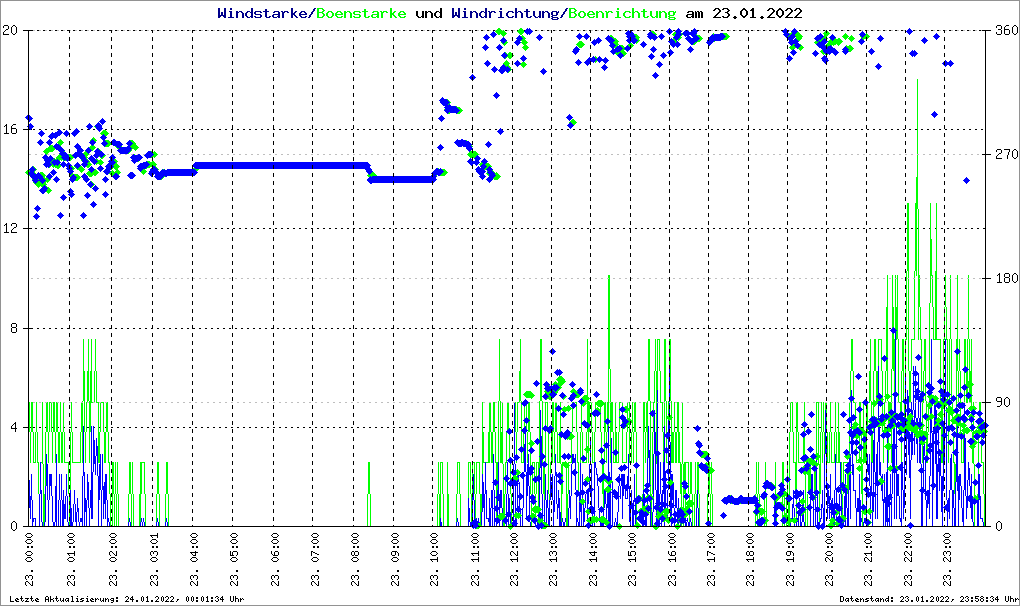
Task: Click the time label '23. 14:00'
Action: 593,559
